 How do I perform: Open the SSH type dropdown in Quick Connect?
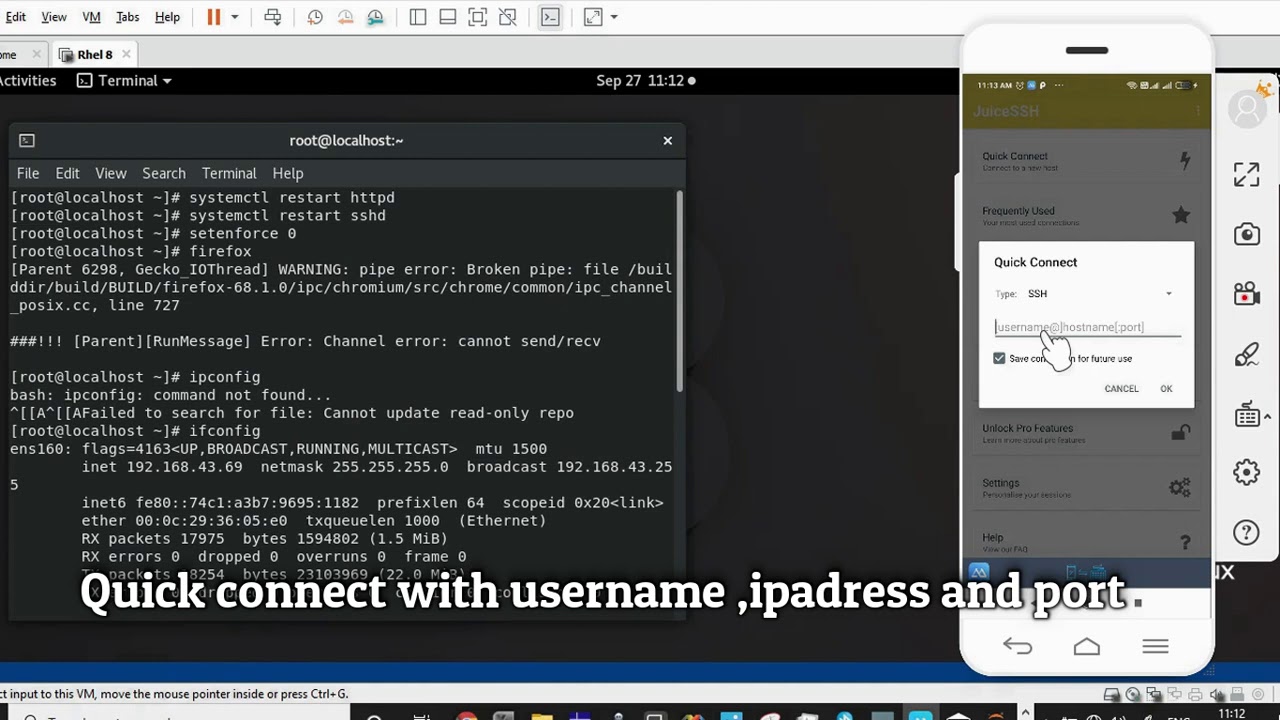(1098, 294)
